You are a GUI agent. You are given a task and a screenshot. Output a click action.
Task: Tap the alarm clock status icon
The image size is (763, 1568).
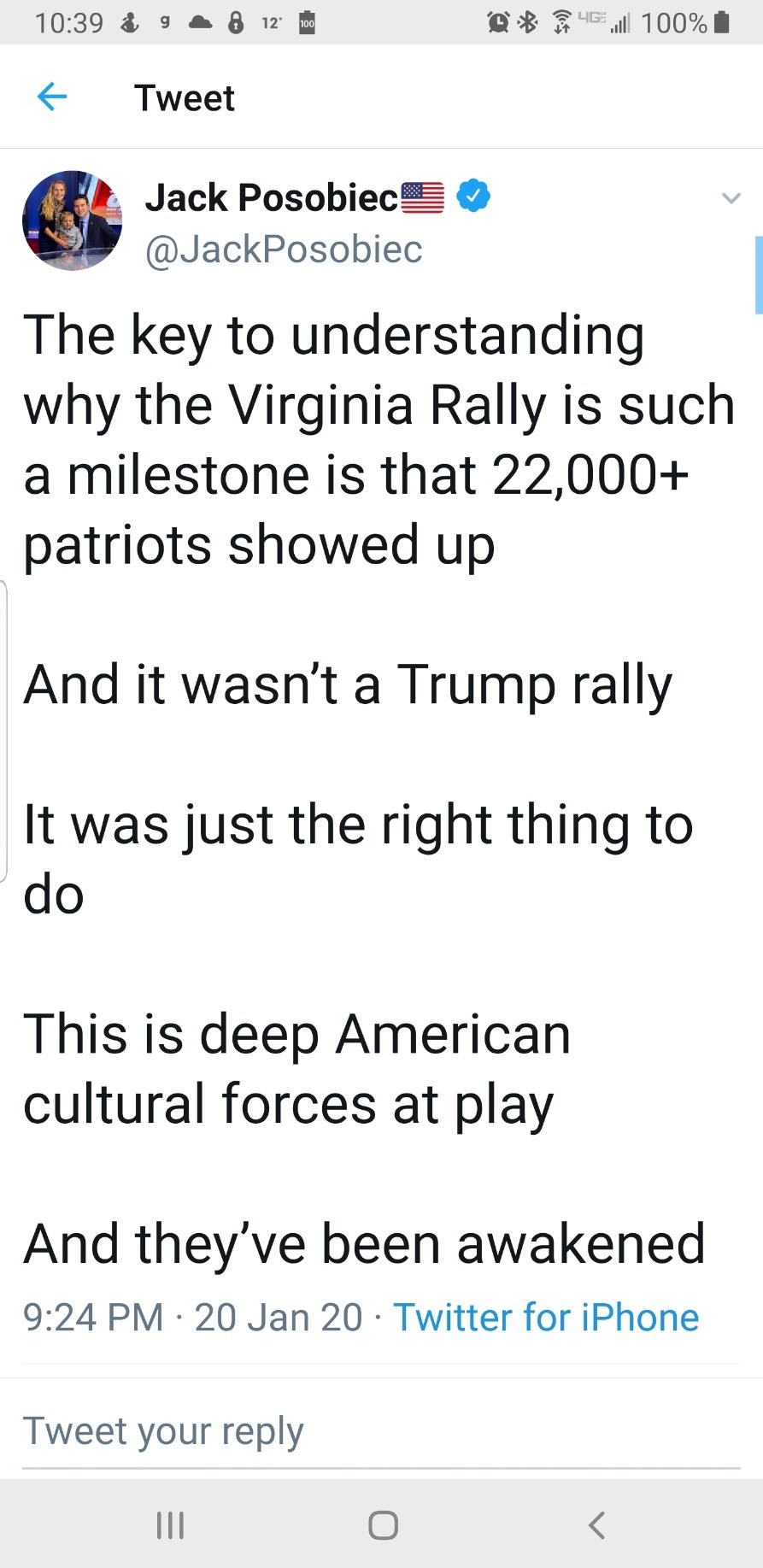(x=497, y=22)
